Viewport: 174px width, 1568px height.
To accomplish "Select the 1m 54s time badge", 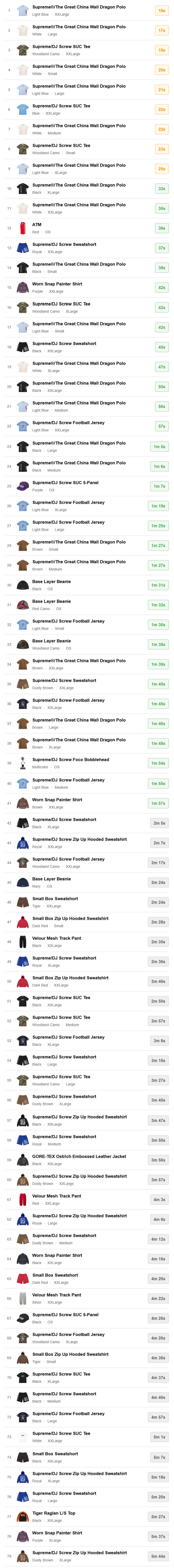I will (x=158, y=763).
